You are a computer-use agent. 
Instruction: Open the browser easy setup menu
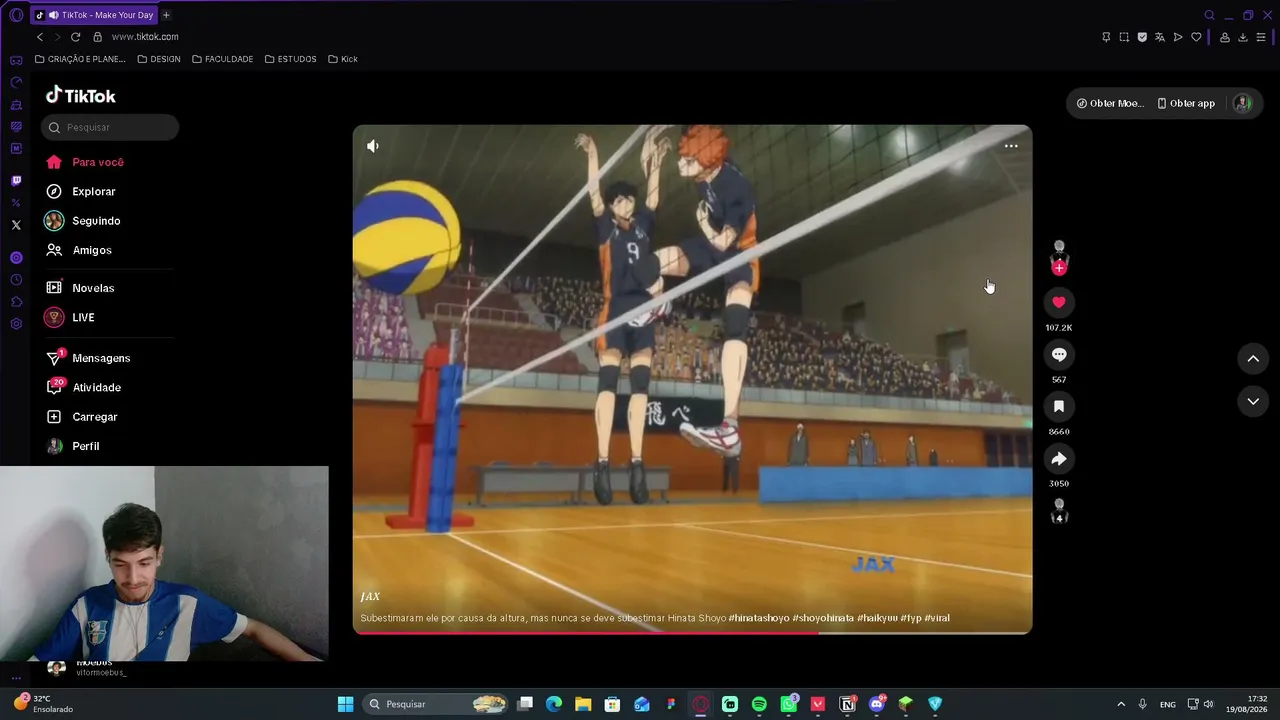(x=1260, y=37)
